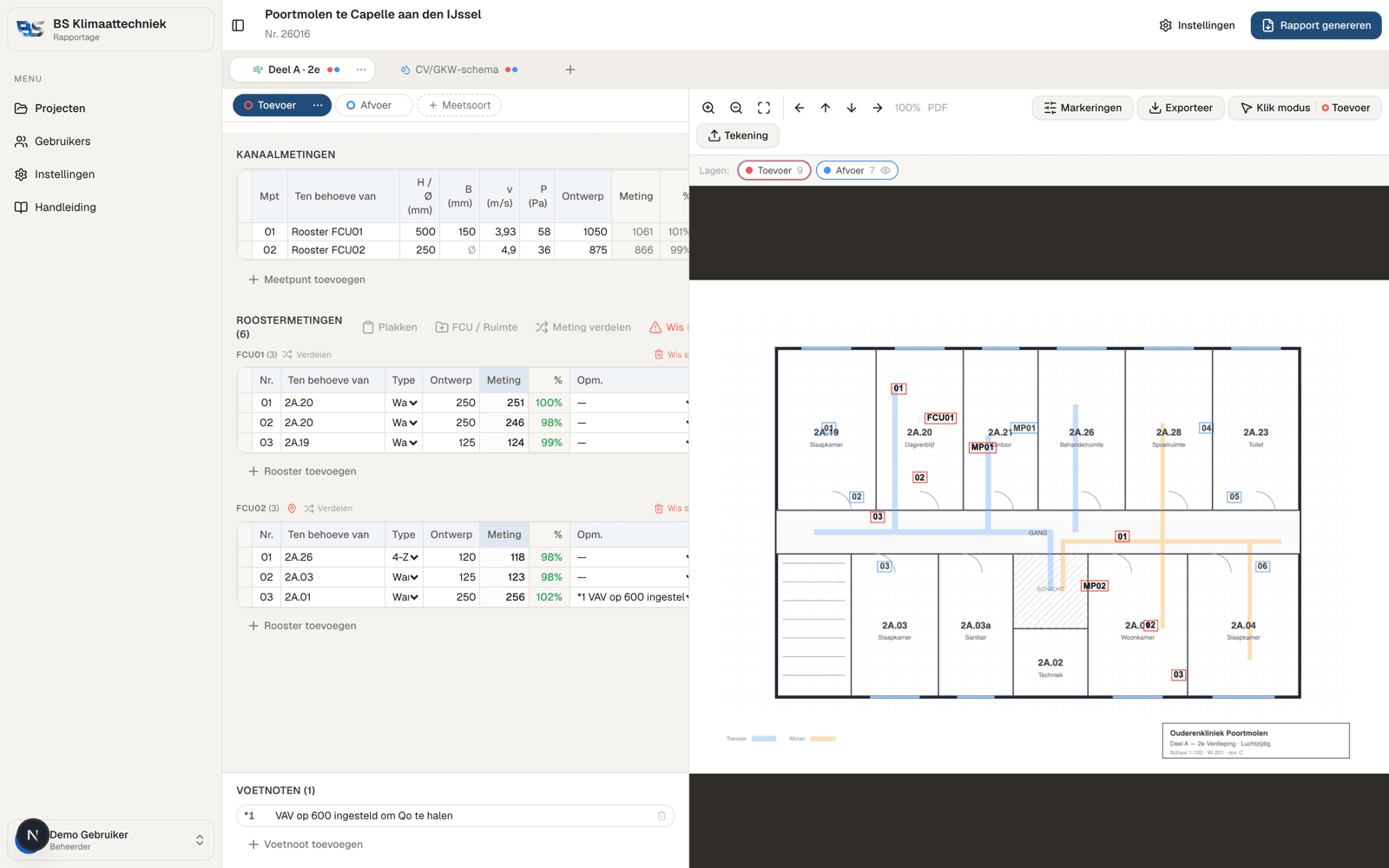The width and height of the screenshot is (1389, 868).
Task: Fit drawing to screen icon
Action: 764,108
